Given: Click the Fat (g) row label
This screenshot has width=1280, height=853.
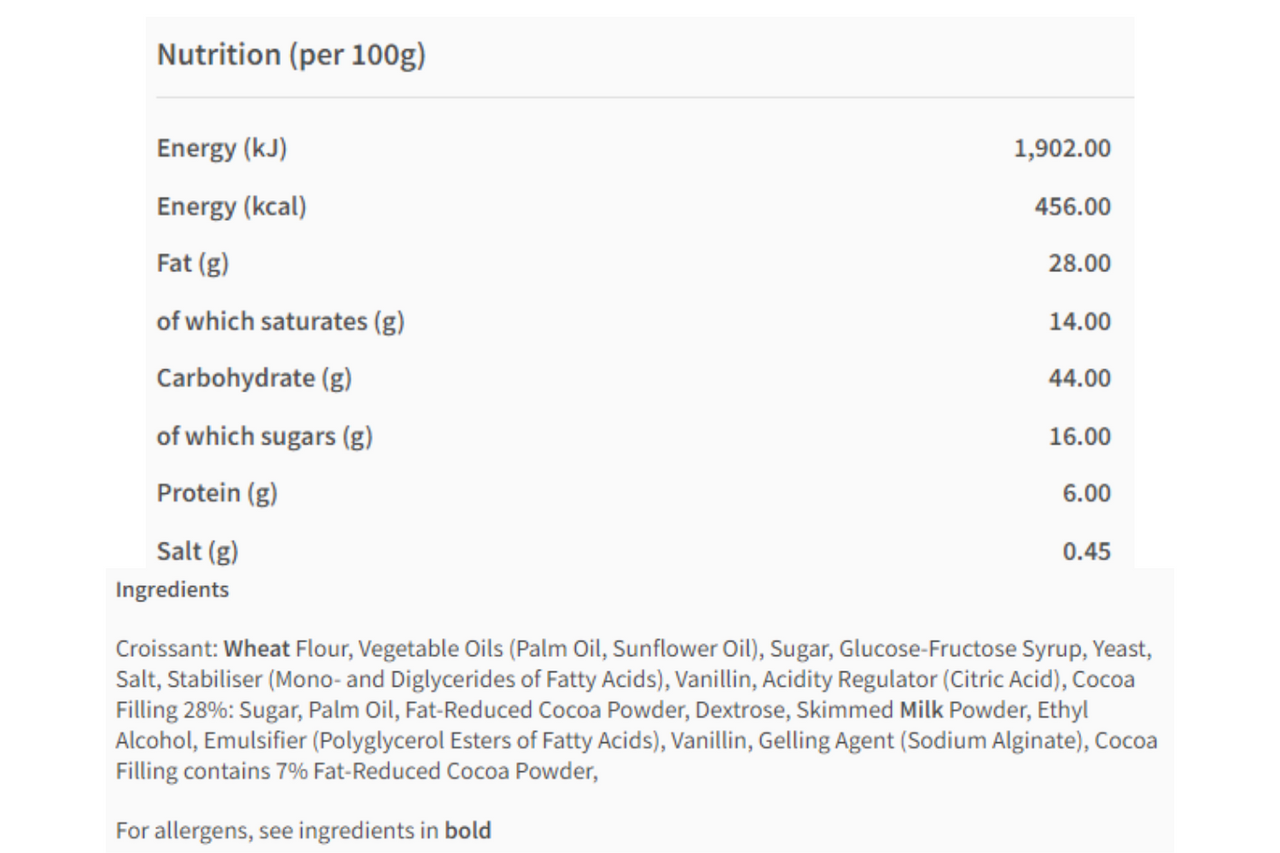Looking at the screenshot, I should [x=193, y=264].
